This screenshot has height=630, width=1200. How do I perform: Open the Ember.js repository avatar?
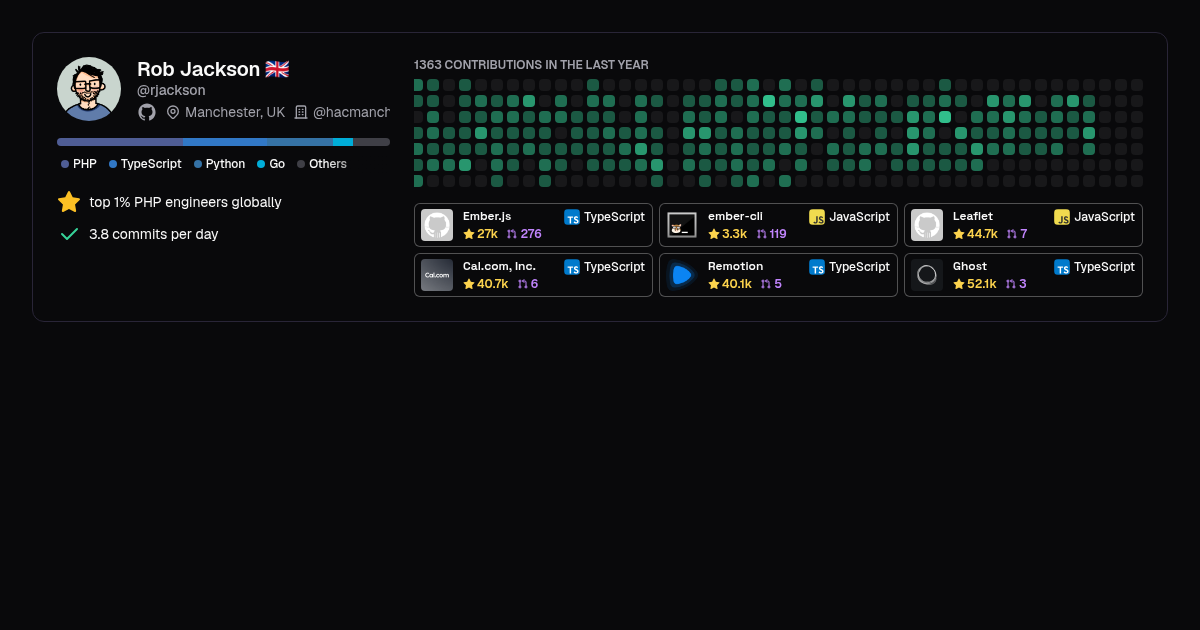pos(437,225)
